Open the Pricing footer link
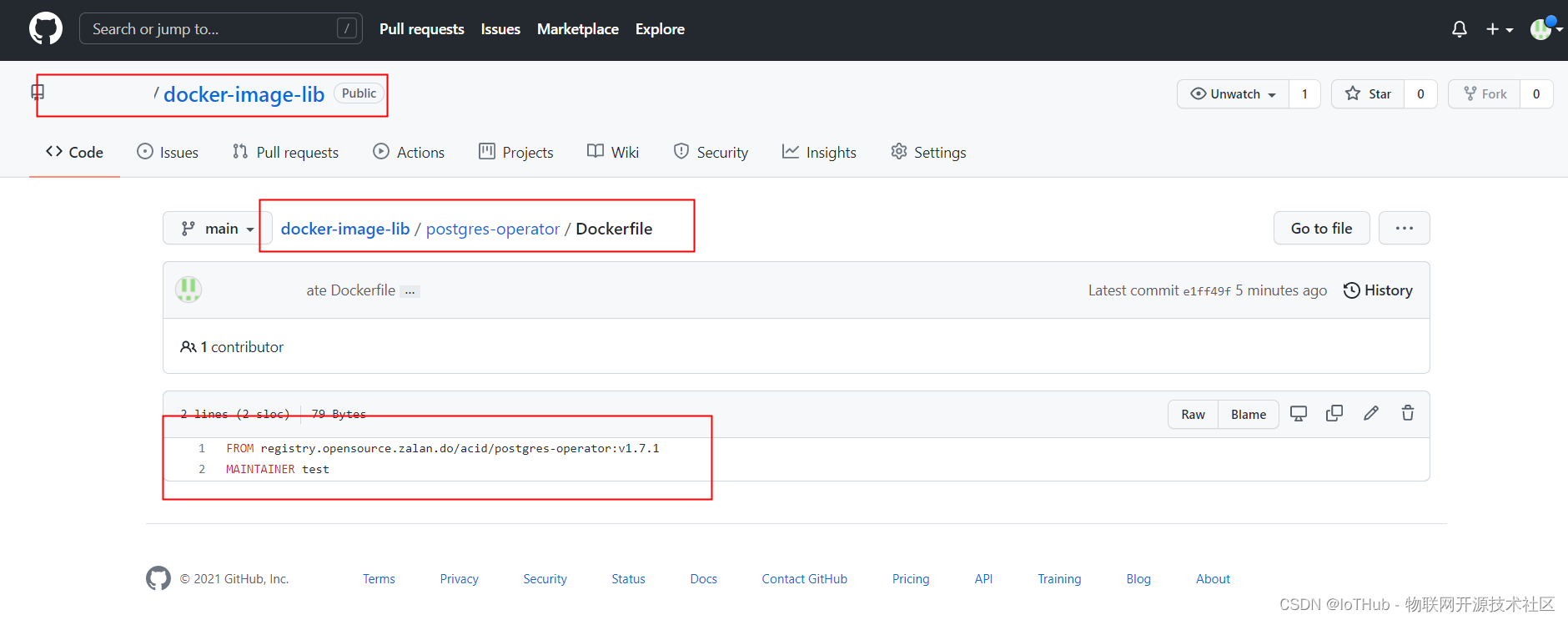Viewport: 1568px width, 620px height. (x=911, y=579)
